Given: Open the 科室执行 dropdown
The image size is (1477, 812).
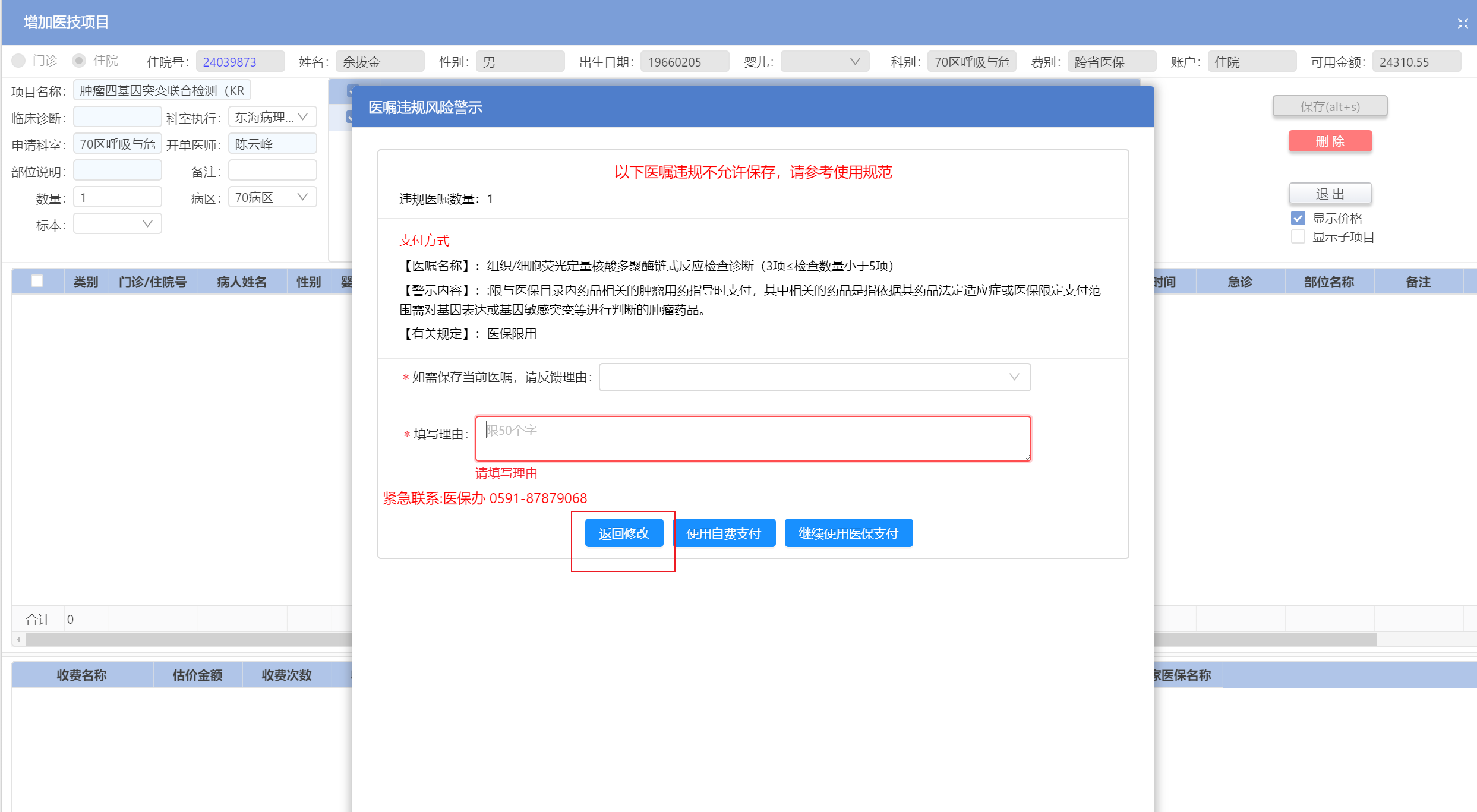Looking at the screenshot, I should 272,117.
